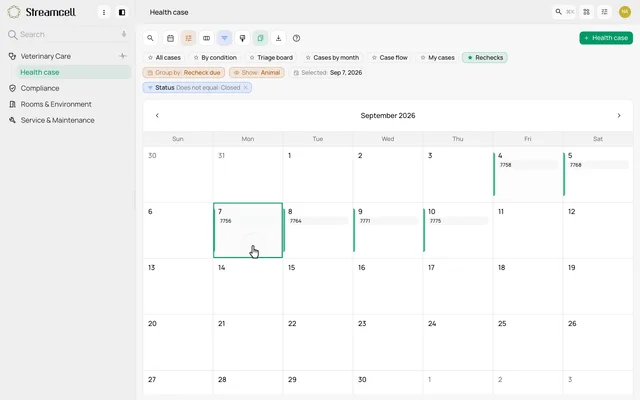Open Service & Maintenance section
This screenshot has height=400, width=640.
point(58,120)
